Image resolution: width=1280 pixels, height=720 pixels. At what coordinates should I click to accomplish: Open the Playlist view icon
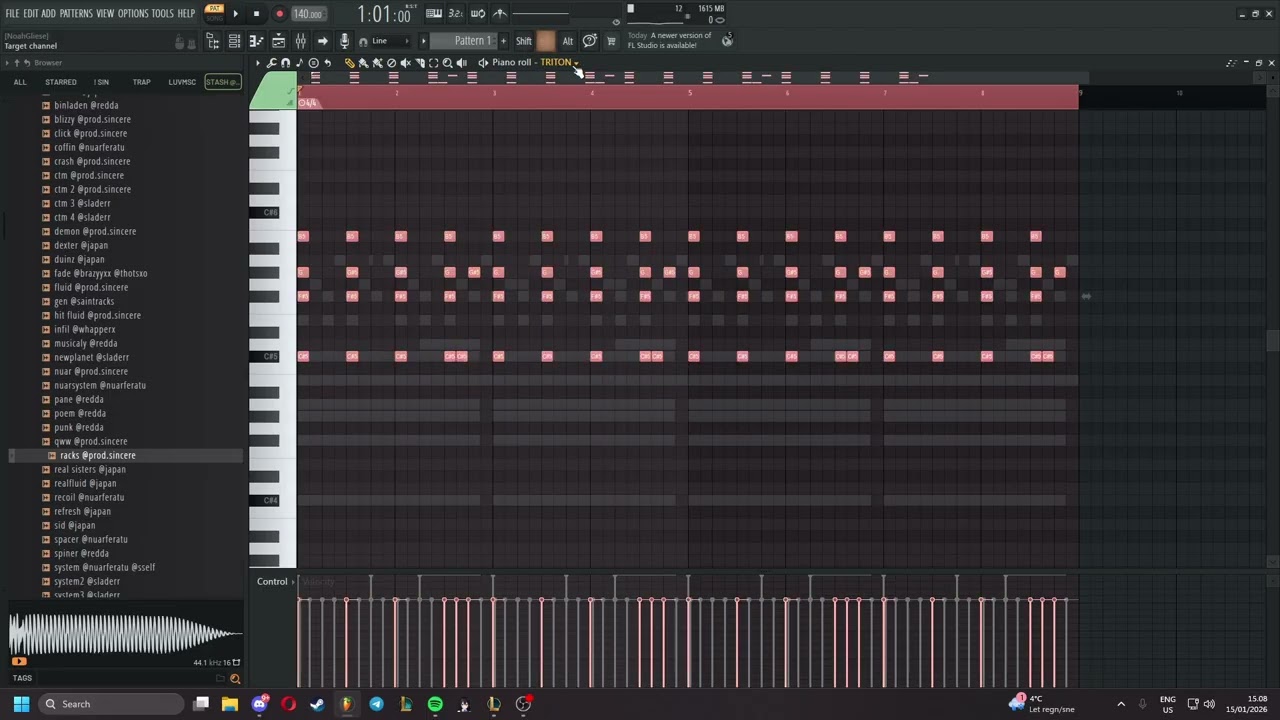(x=278, y=41)
